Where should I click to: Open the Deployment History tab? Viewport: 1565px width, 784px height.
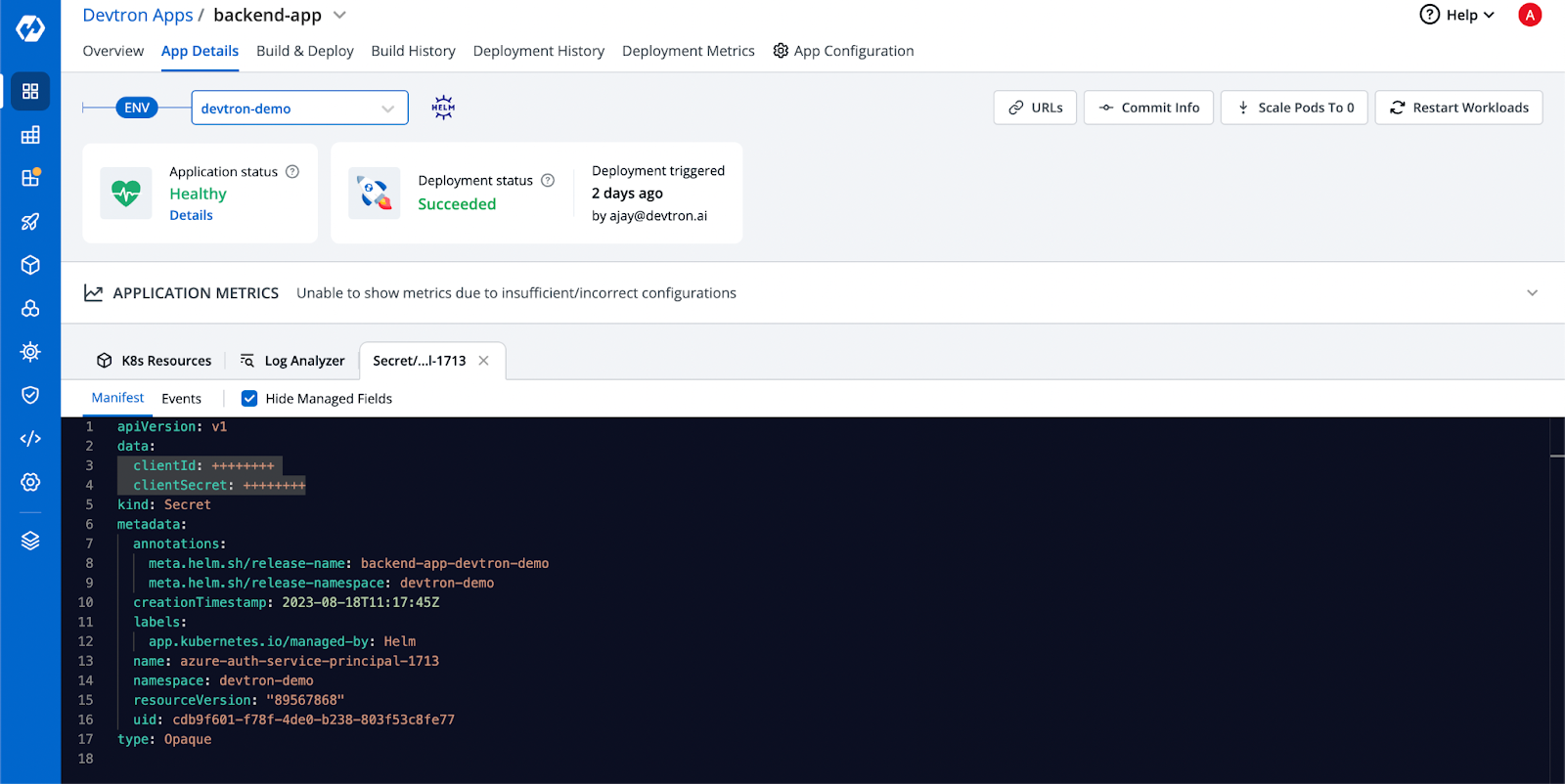coord(538,51)
